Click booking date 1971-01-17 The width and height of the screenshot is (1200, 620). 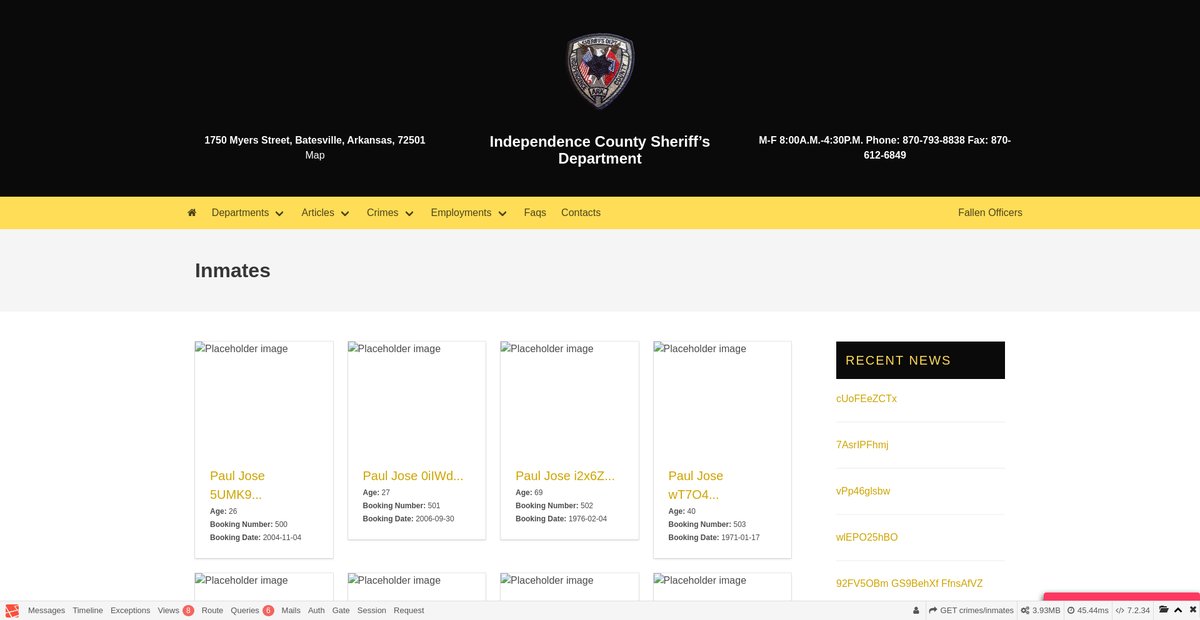click(740, 537)
